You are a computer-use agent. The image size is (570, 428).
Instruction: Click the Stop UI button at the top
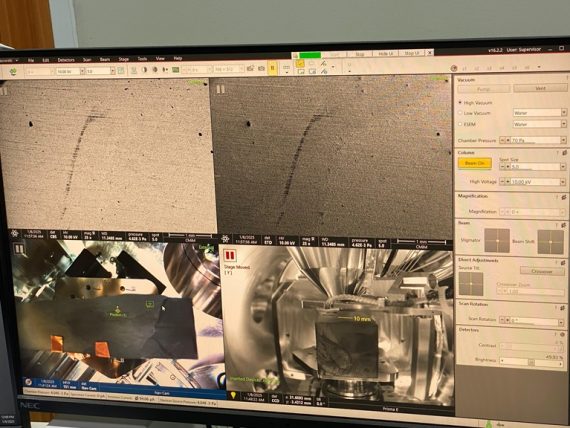[x=412, y=53]
